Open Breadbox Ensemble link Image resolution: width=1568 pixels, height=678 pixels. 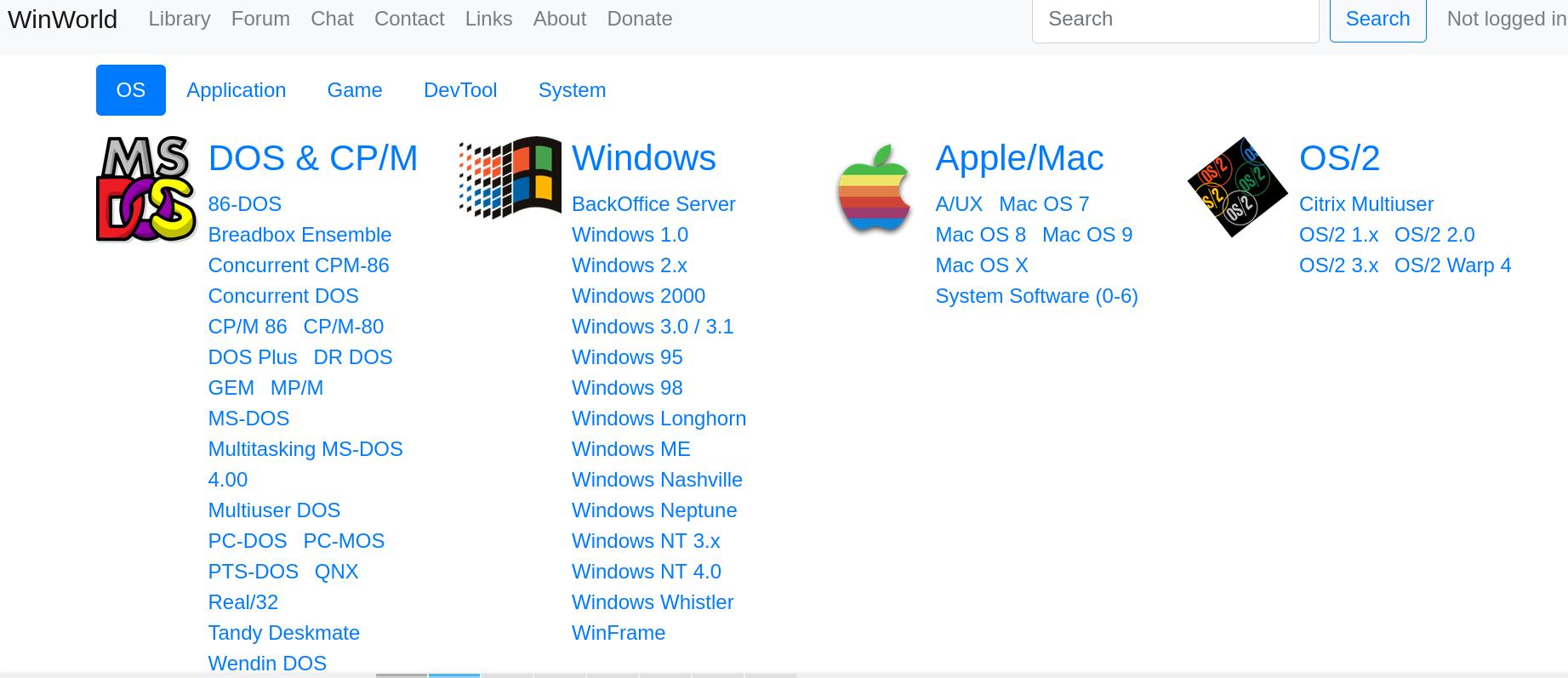299,235
